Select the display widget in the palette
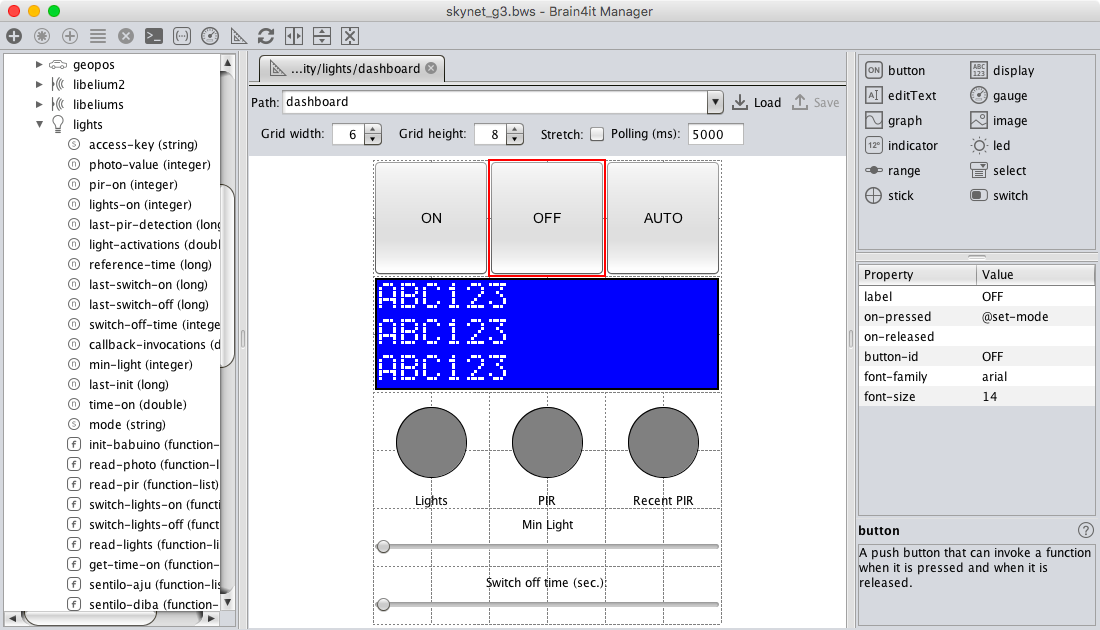 [x=1002, y=70]
